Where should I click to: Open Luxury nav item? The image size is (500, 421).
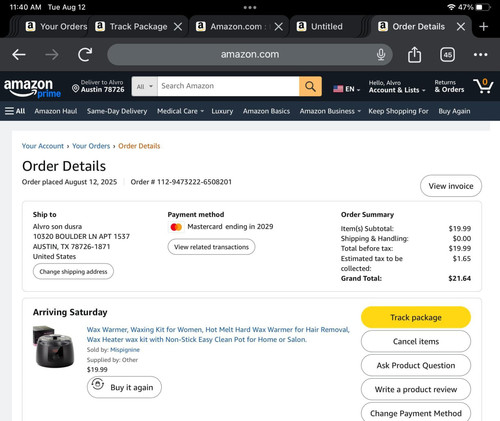tap(222, 111)
